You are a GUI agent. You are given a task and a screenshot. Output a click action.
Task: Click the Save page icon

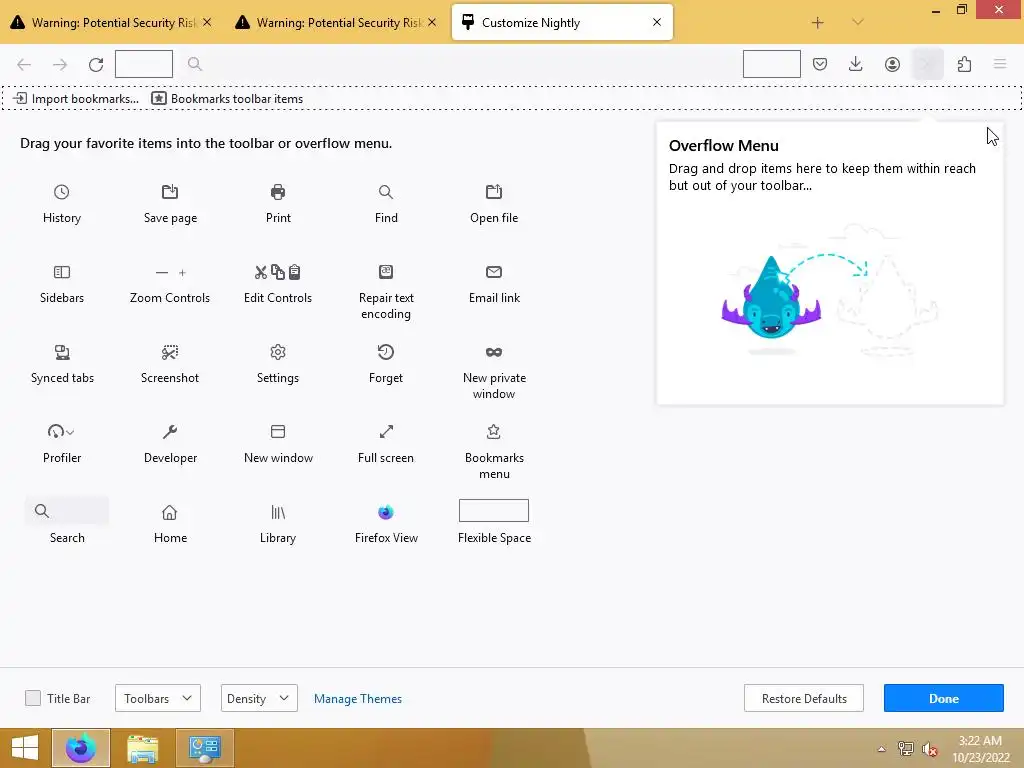[170, 192]
